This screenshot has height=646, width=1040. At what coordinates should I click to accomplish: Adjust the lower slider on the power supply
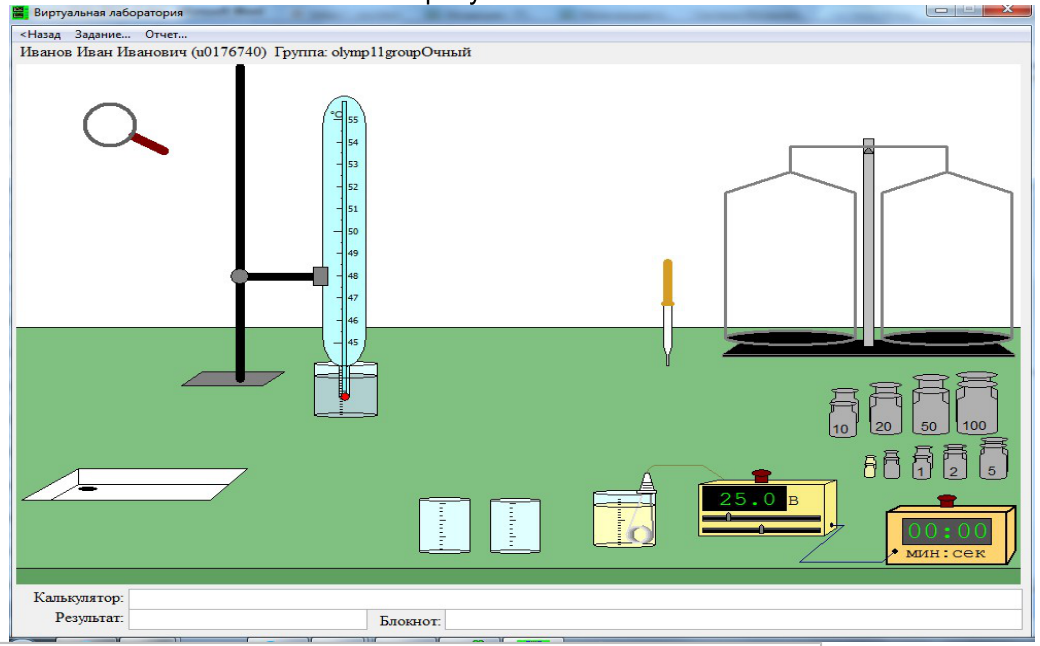click(761, 529)
